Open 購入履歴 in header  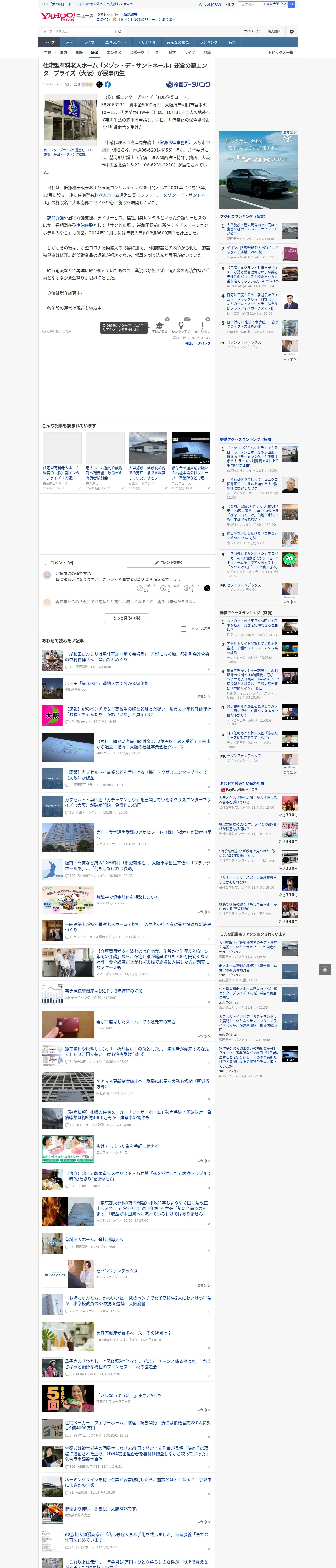274,32
